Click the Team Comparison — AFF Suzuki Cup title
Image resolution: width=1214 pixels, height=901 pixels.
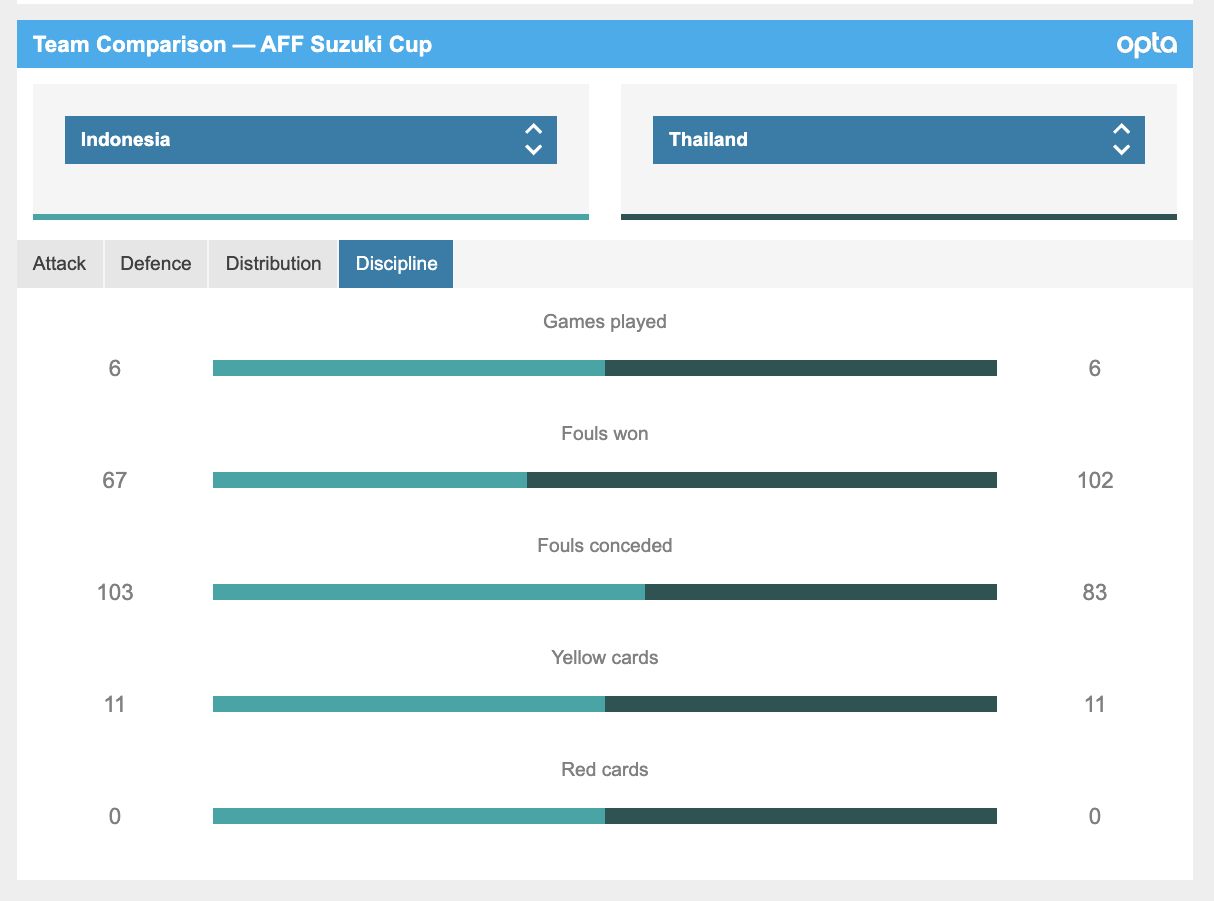point(233,45)
